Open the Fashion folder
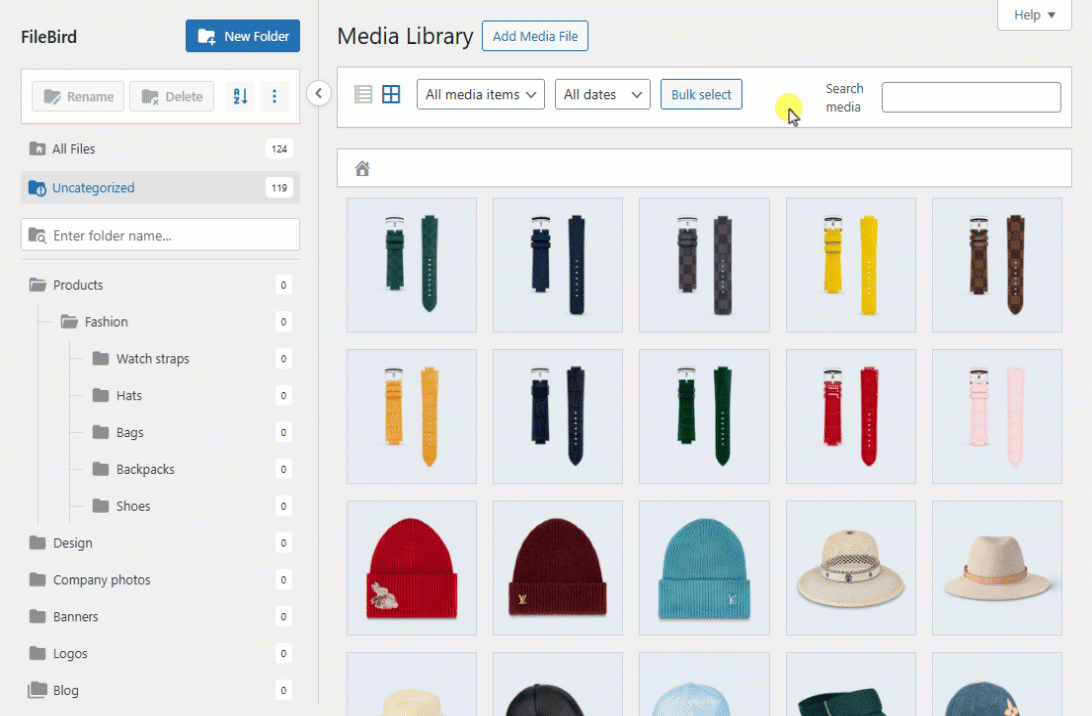 (176, 322)
